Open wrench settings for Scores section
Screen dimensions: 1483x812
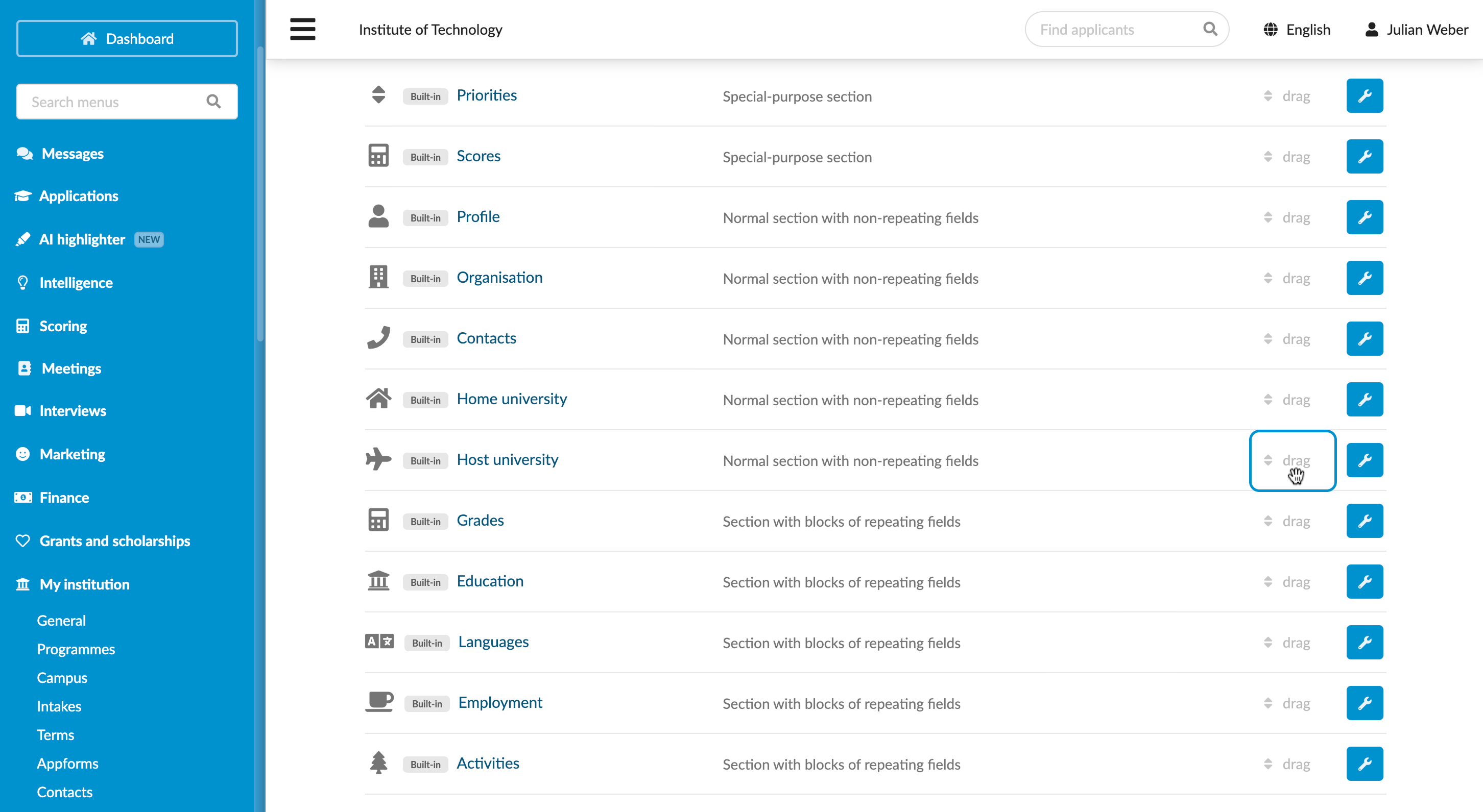(x=1365, y=157)
